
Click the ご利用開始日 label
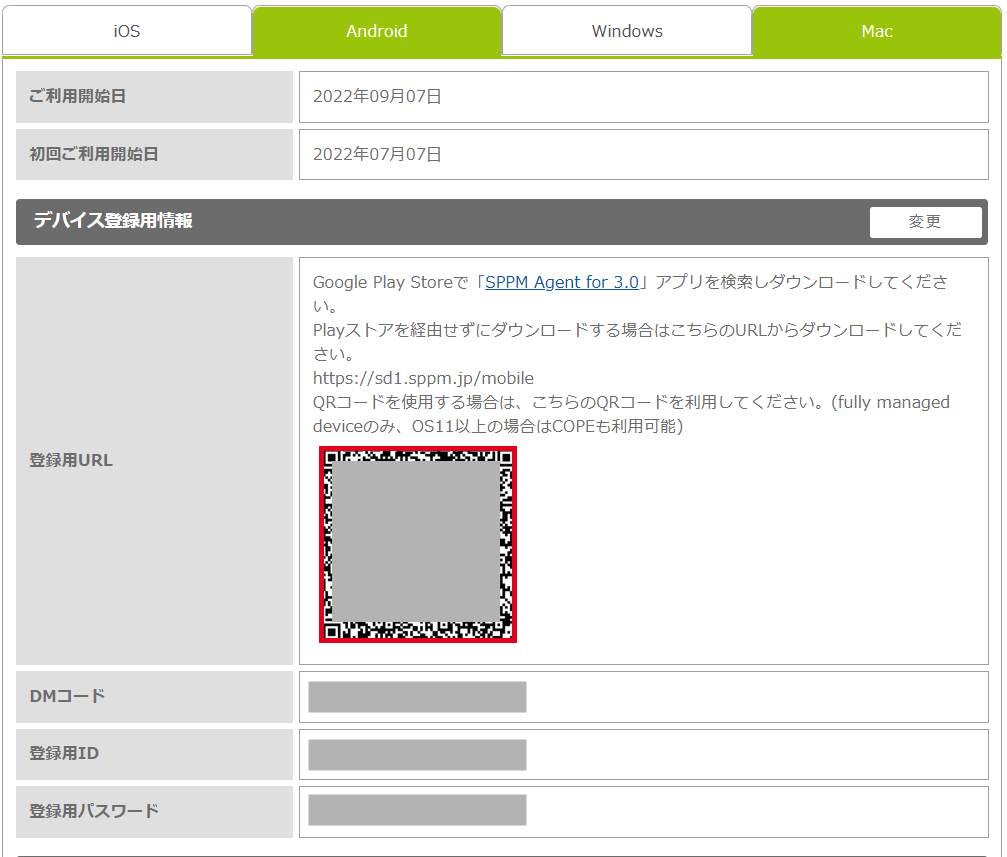(x=77, y=96)
